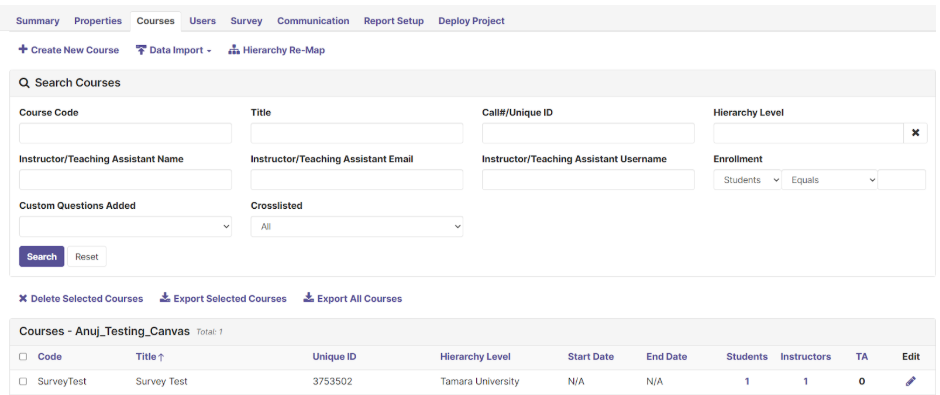Screen dimensions: 940x395
Task: Edit SurveyTest course with pencil icon
Action: click(x=911, y=381)
